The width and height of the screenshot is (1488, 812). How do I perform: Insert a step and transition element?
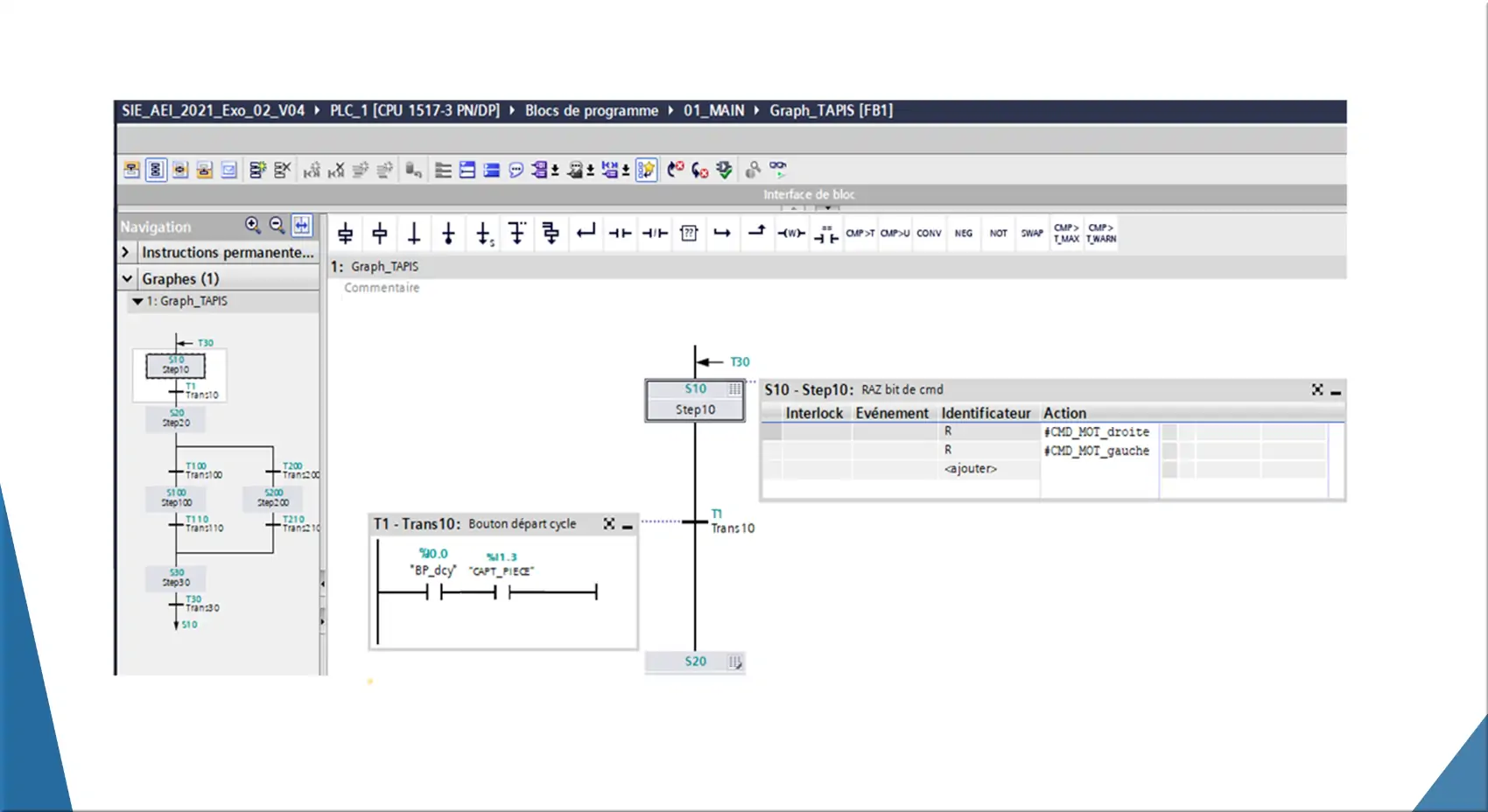345,234
